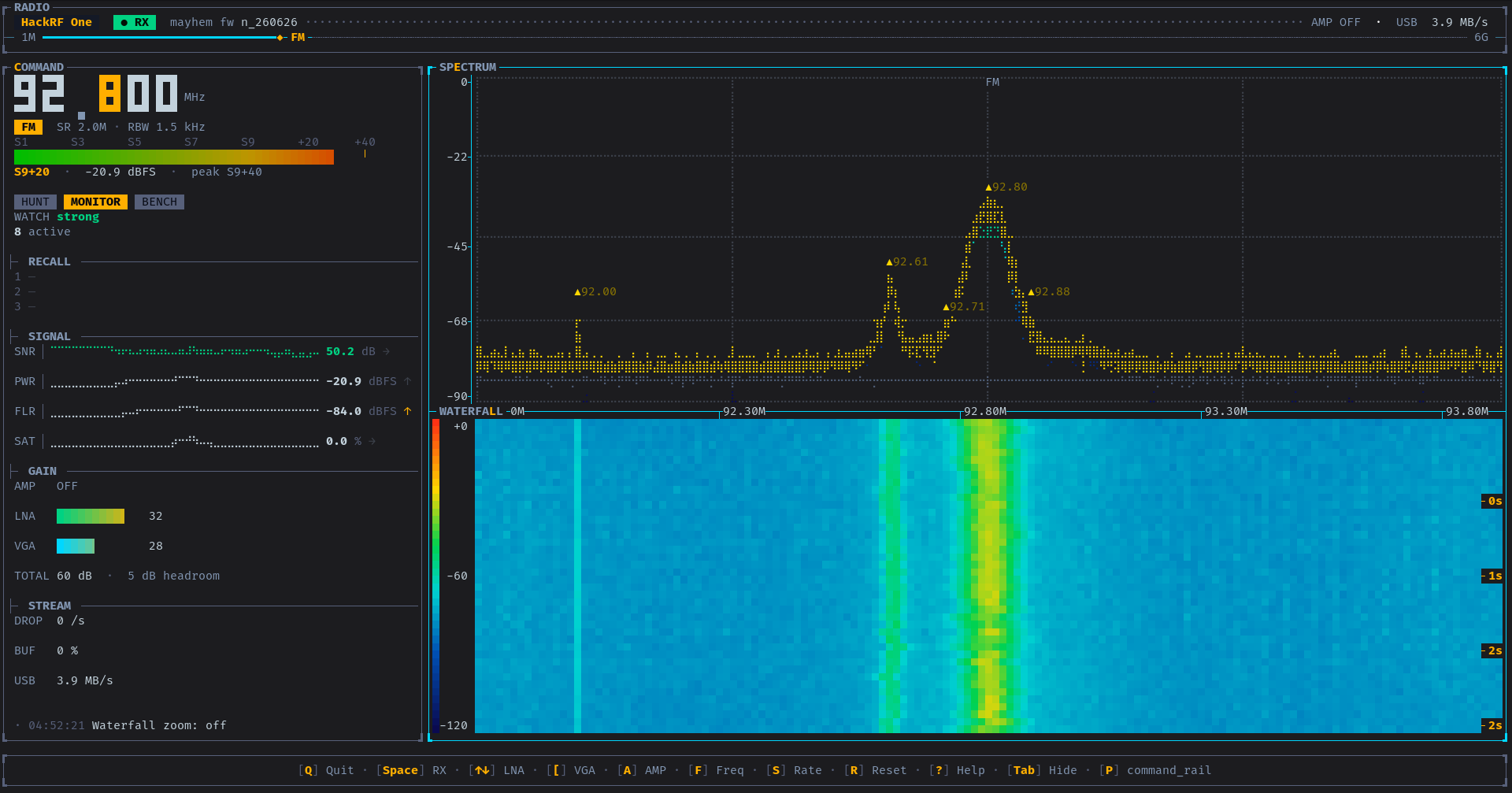Image resolution: width=1512 pixels, height=793 pixels.
Task: Click the WATERFALL panel title
Action: click(x=471, y=411)
